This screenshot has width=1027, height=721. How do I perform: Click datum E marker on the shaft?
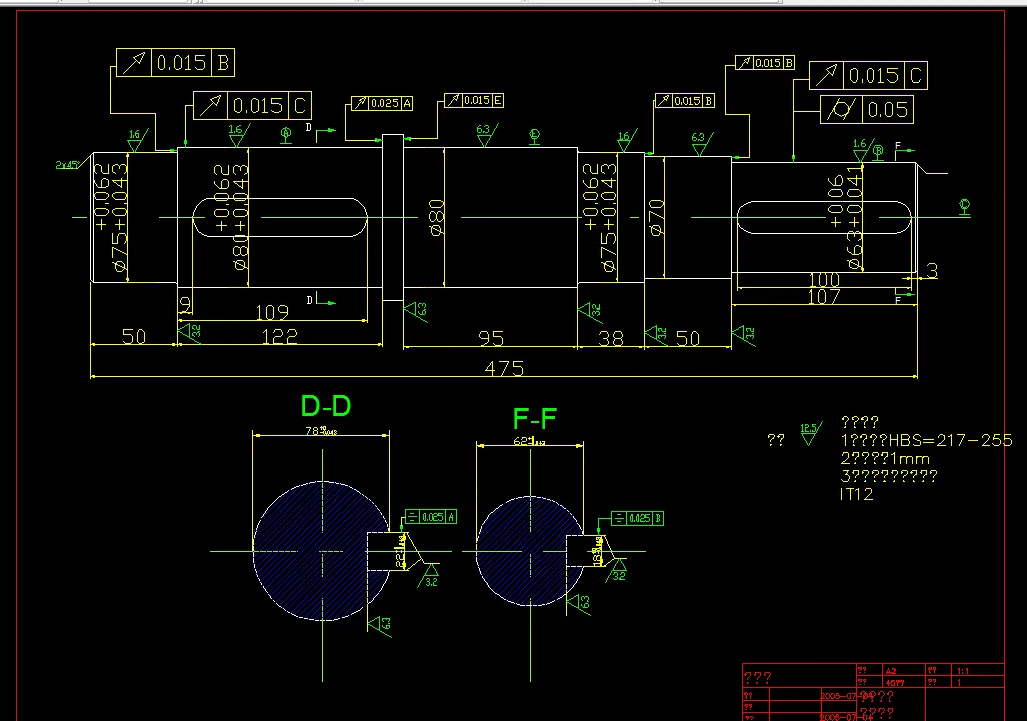click(534, 136)
